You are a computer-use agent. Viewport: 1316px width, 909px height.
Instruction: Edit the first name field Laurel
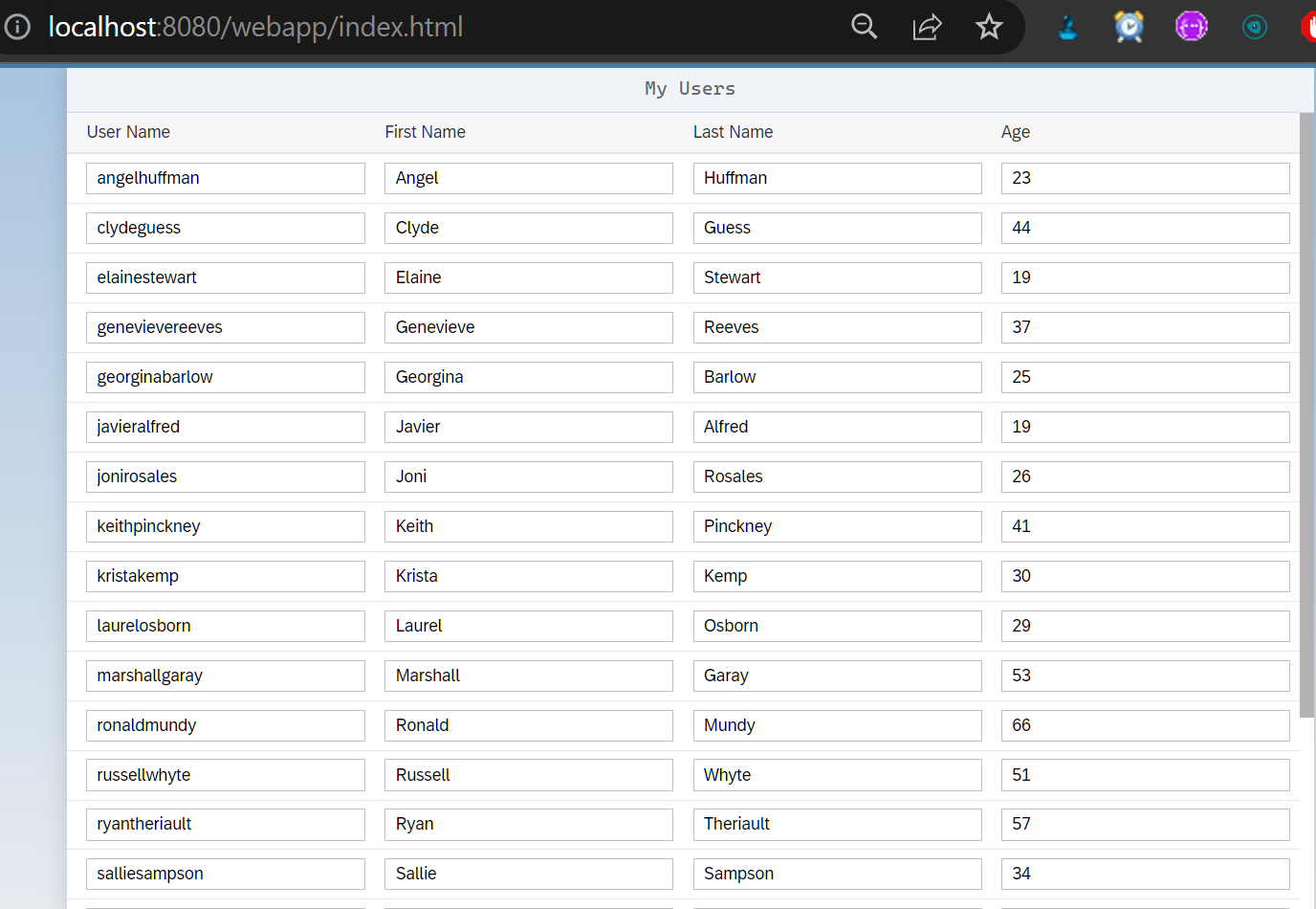coord(529,626)
